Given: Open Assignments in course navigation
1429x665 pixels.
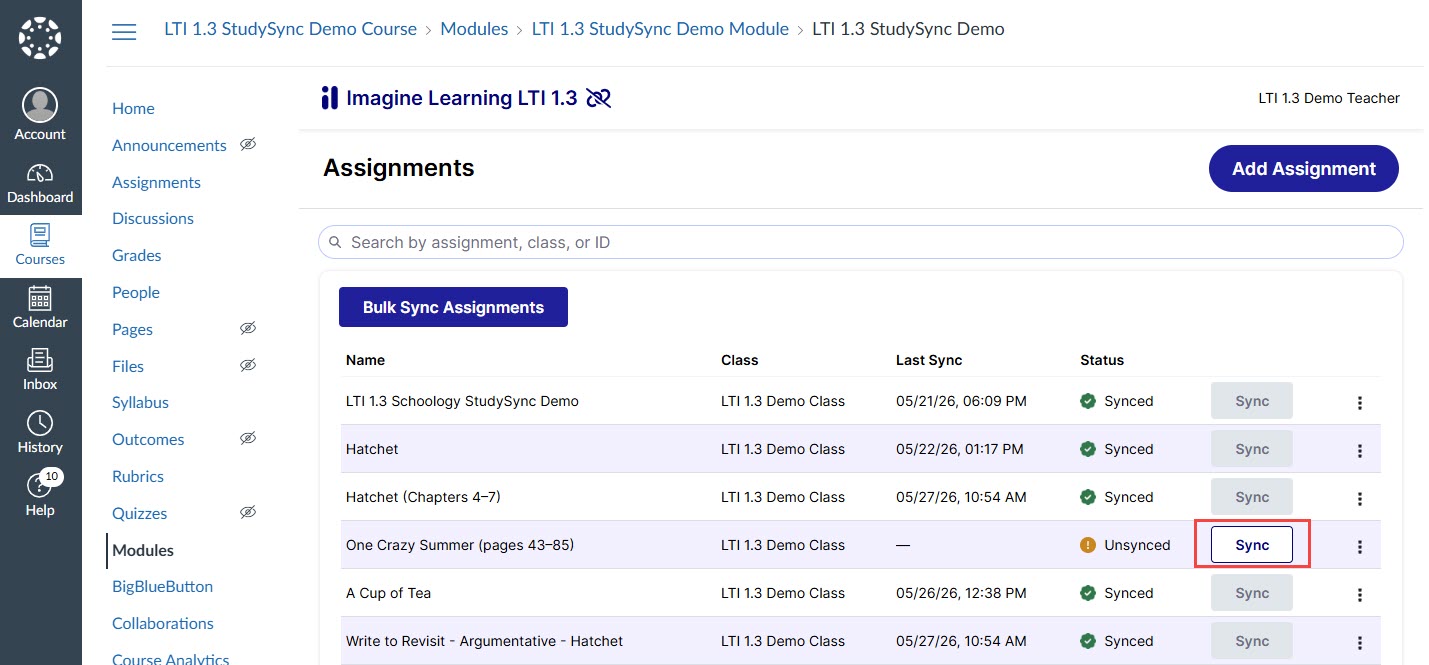Looking at the screenshot, I should point(156,182).
